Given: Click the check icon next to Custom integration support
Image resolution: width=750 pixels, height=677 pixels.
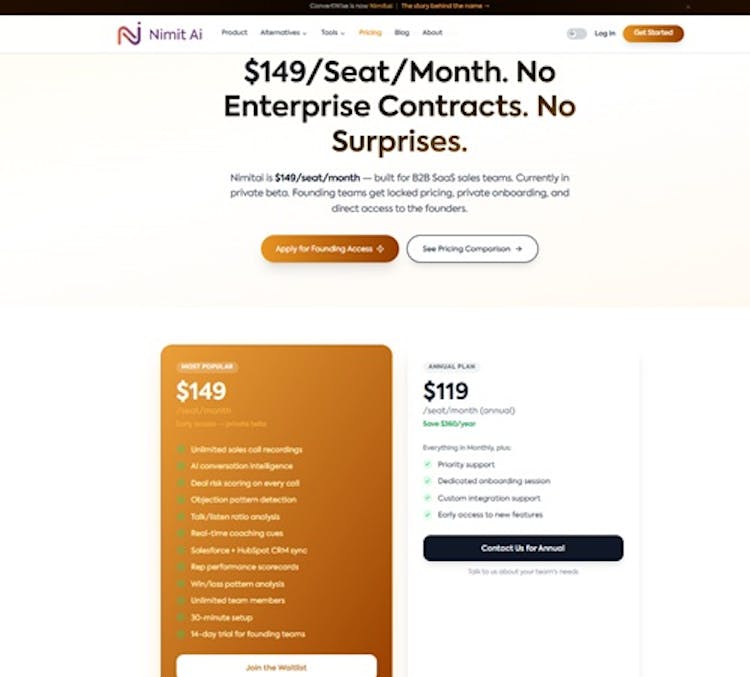Looking at the screenshot, I should tap(427, 498).
